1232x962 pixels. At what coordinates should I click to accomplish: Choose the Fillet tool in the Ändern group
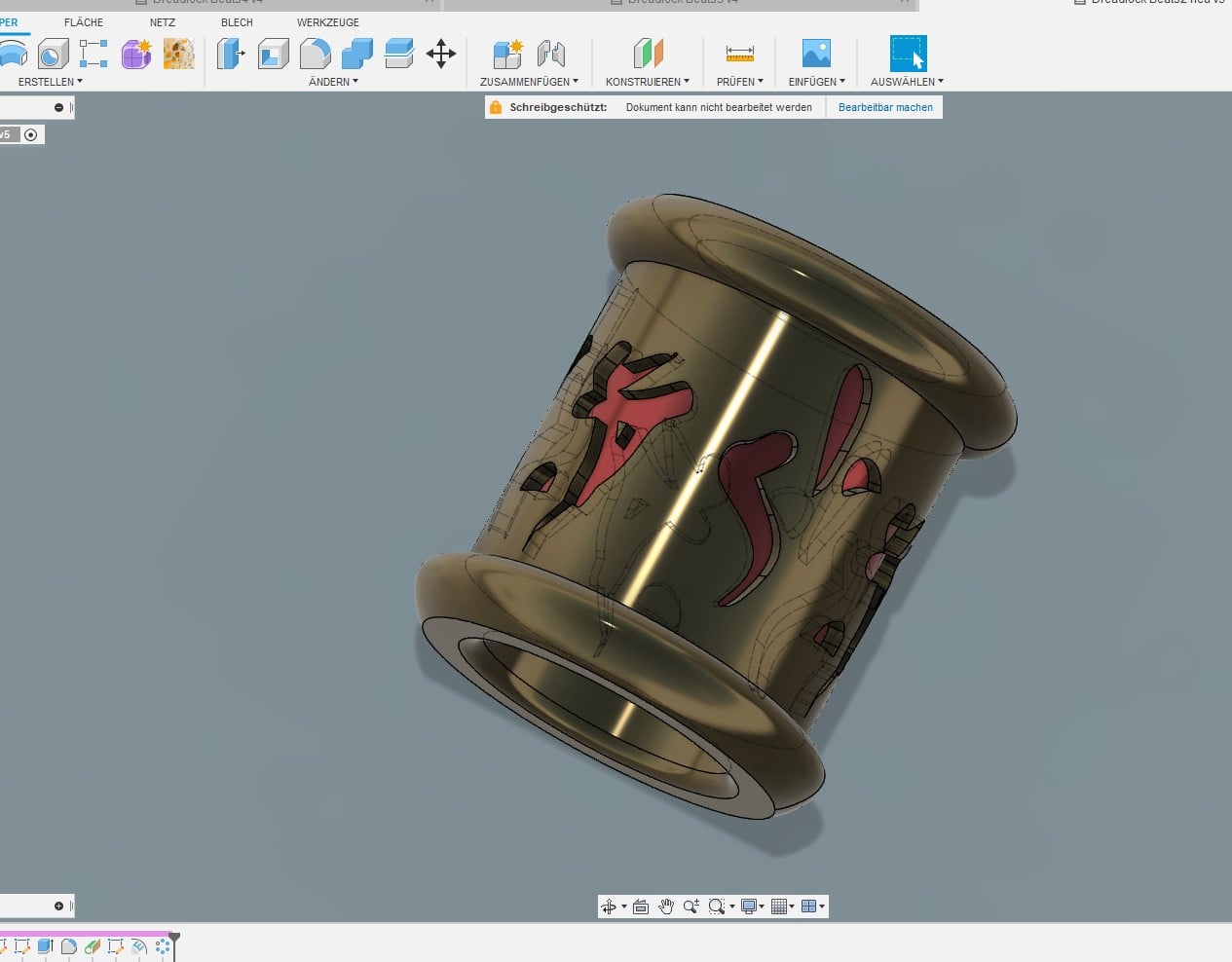315,54
